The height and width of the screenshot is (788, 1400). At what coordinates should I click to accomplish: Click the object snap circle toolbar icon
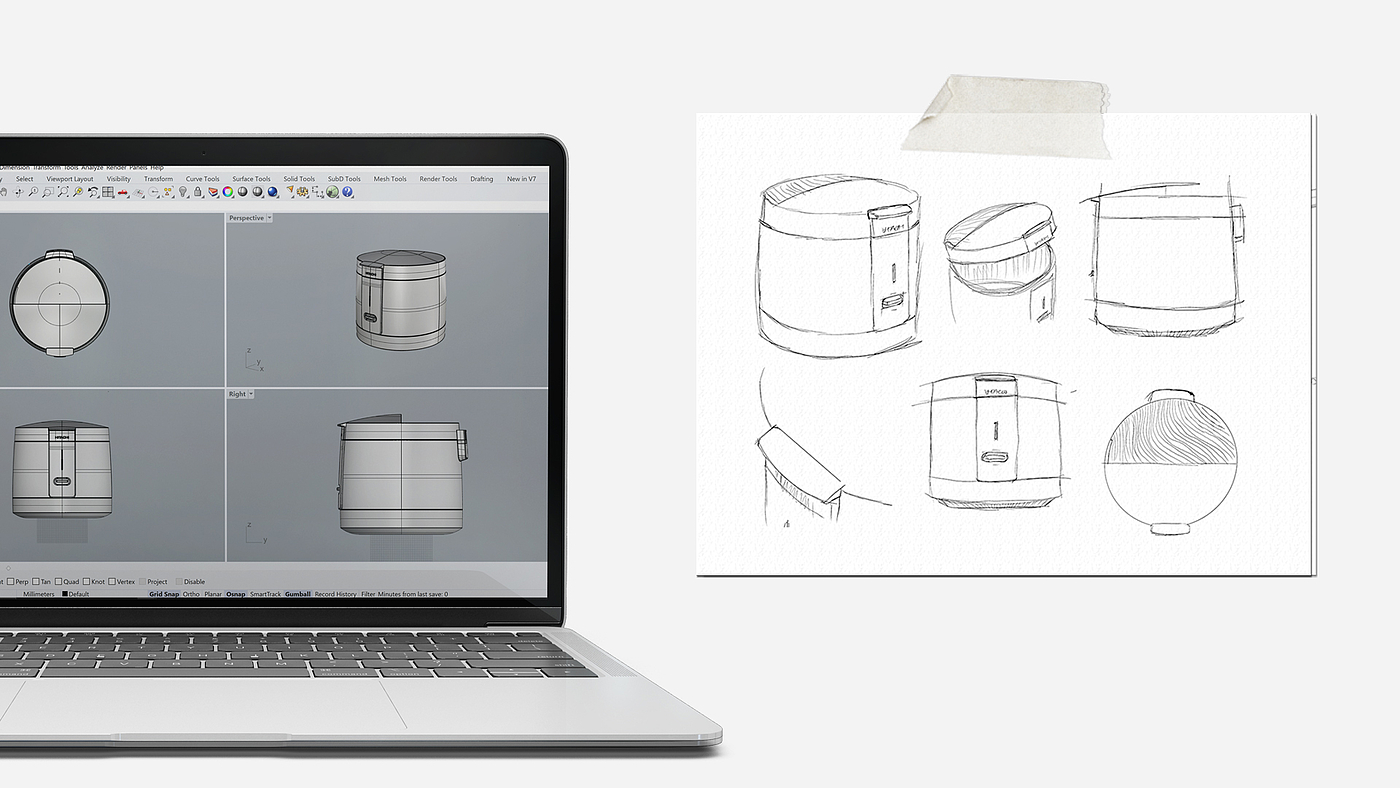coord(153,192)
